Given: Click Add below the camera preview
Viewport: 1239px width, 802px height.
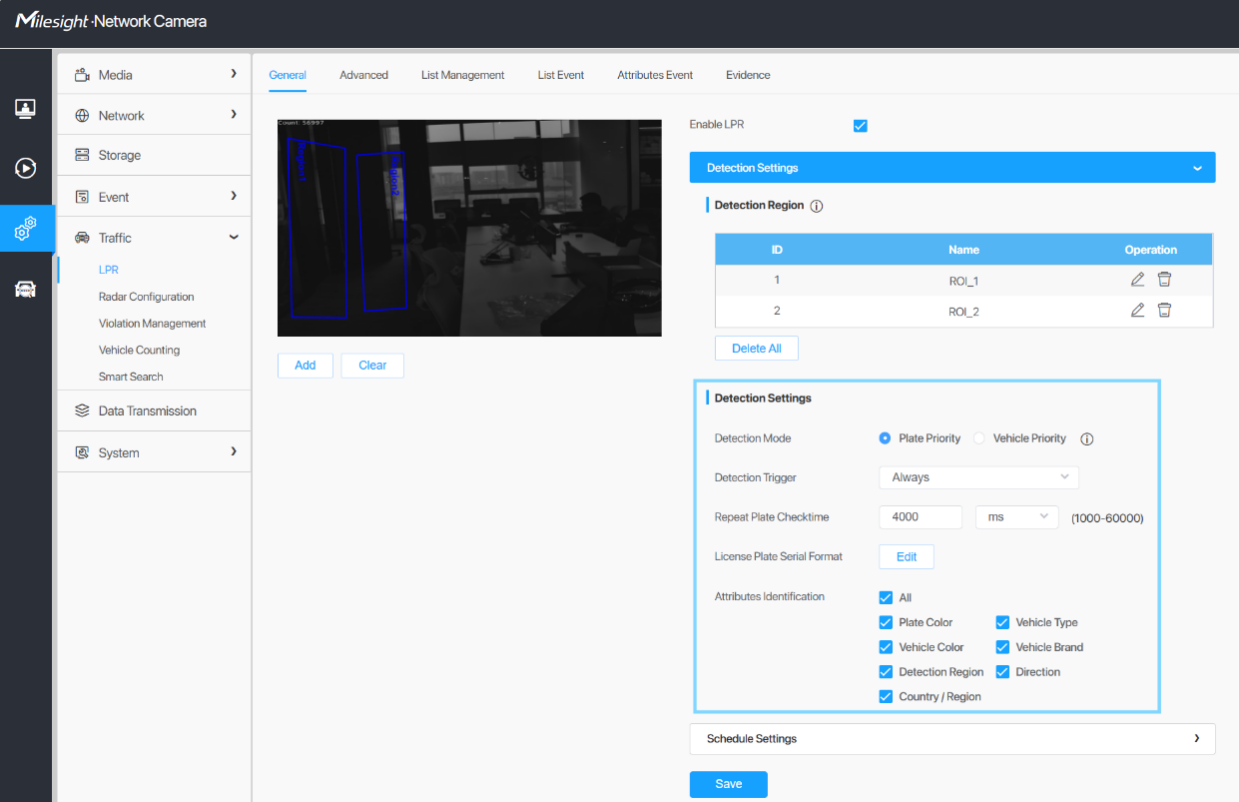Looking at the screenshot, I should [x=305, y=366].
